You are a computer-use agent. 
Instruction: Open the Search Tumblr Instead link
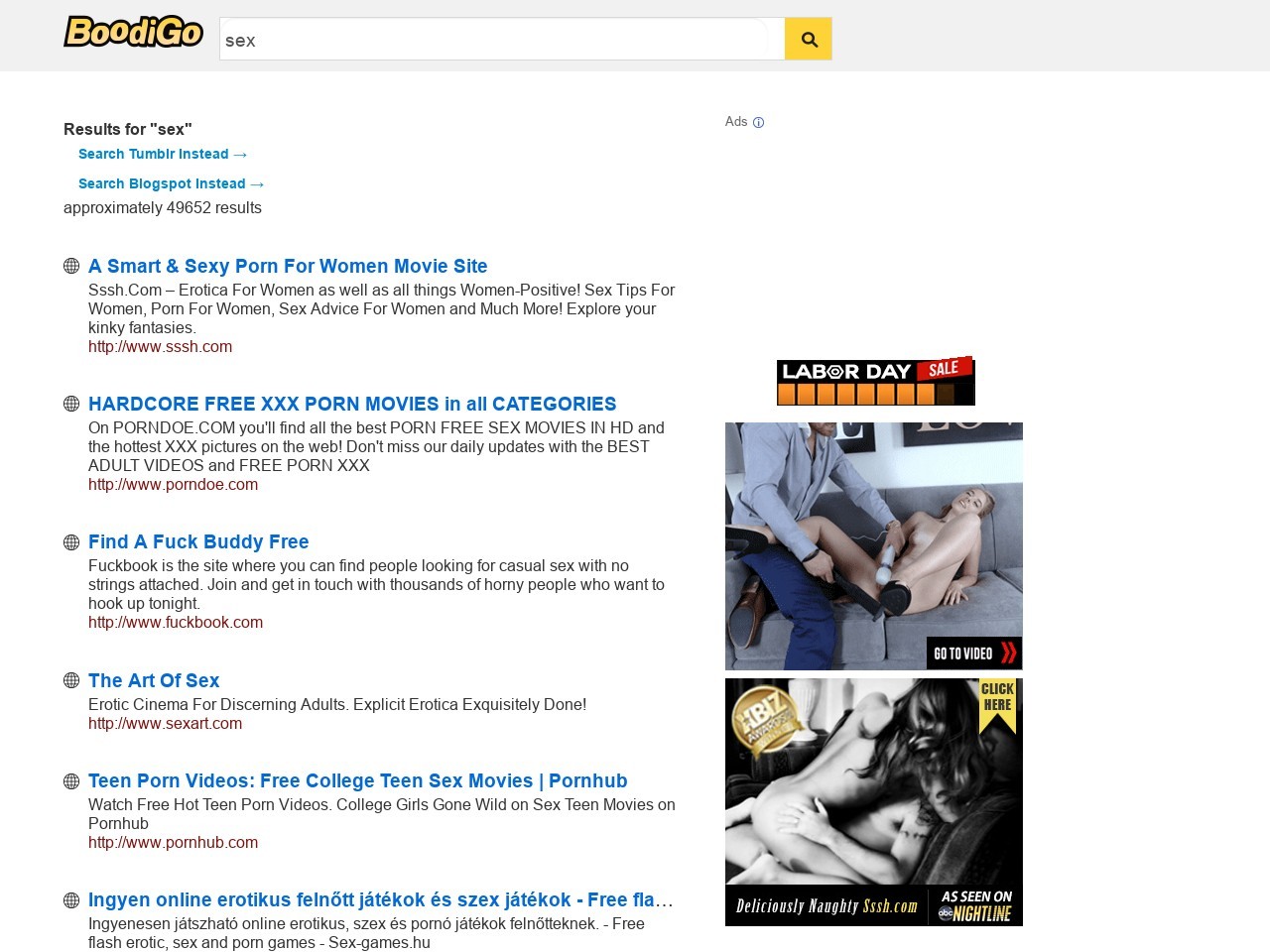[x=162, y=154]
